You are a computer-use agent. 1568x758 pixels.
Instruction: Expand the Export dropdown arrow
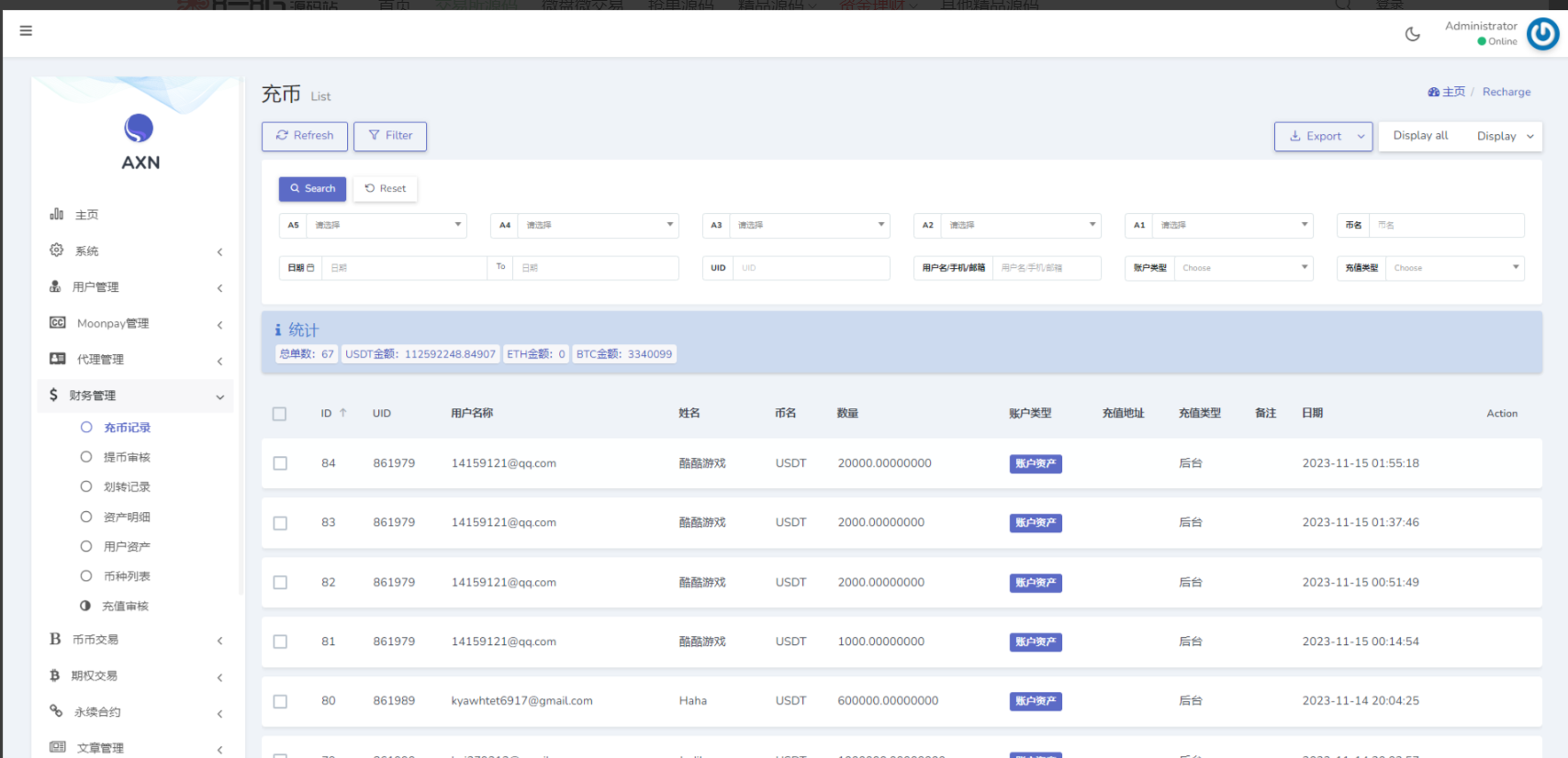tap(1361, 137)
